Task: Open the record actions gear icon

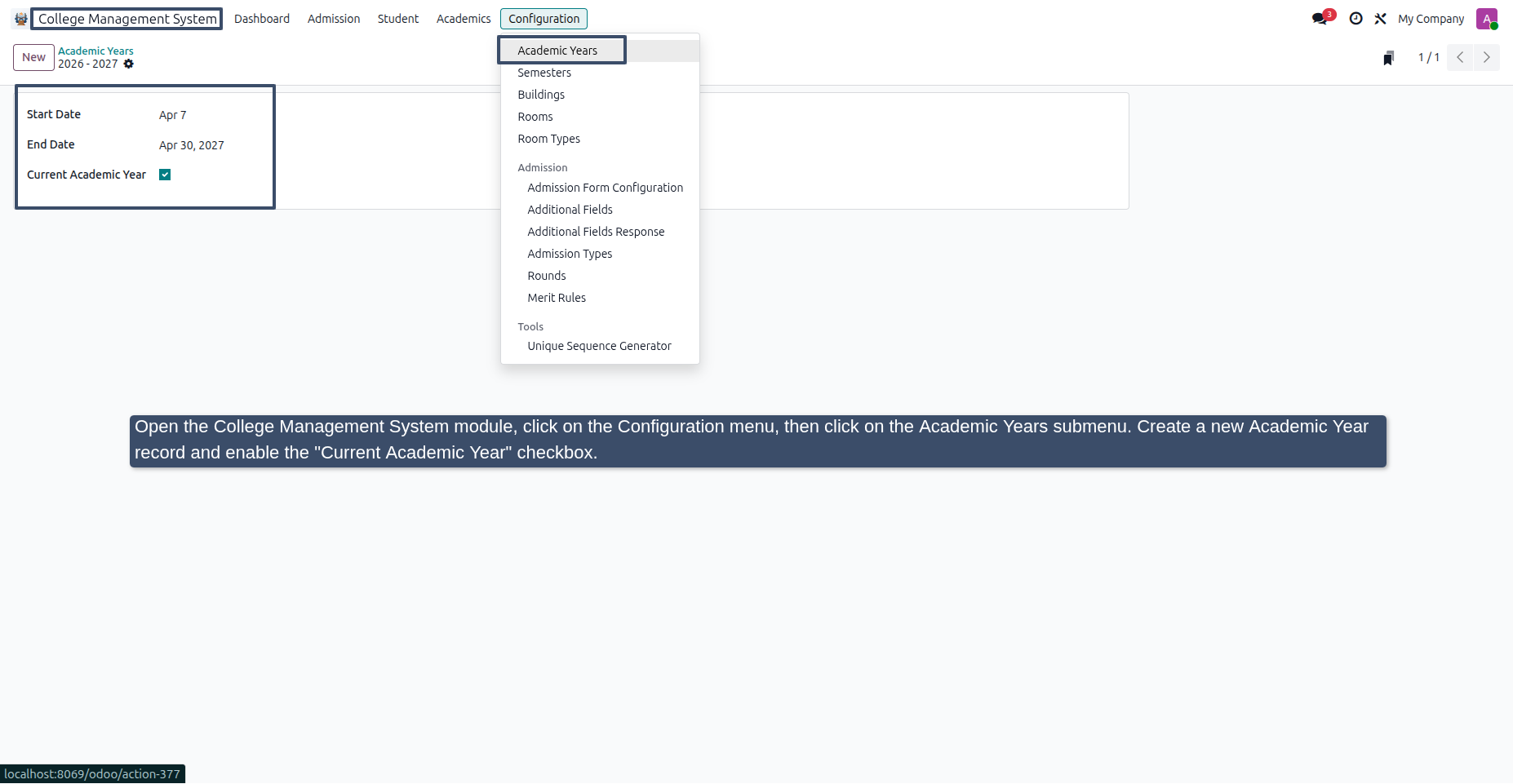Action: coord(128,64)
